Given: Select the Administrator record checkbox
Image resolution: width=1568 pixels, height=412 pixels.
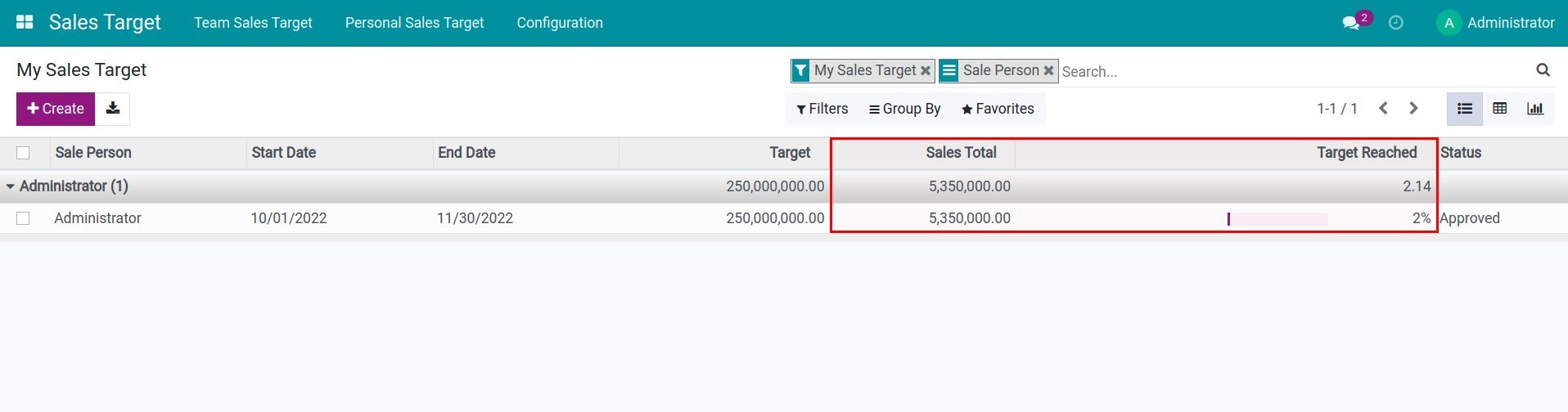Looking at the screenshot, I should point(23,218).
